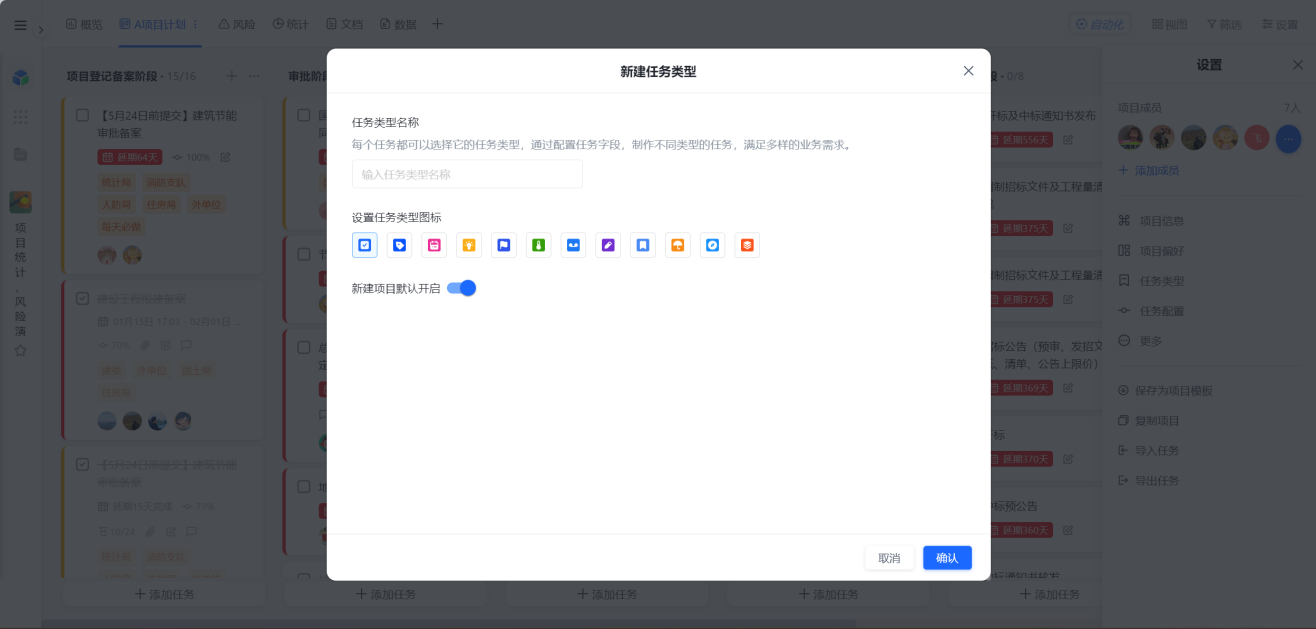Click the 统计局 label tag
The width and height of the screenshot is (1316, 629).
point(117,182)
